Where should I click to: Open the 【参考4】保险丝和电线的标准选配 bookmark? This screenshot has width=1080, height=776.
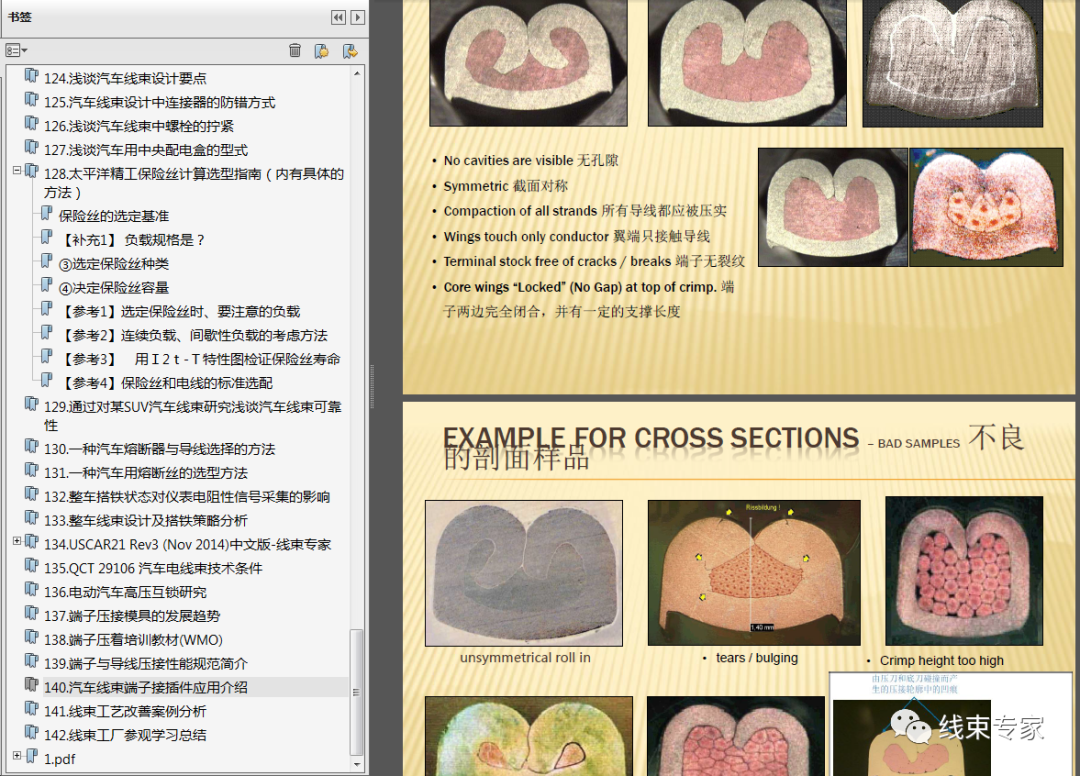coord(150,382)
